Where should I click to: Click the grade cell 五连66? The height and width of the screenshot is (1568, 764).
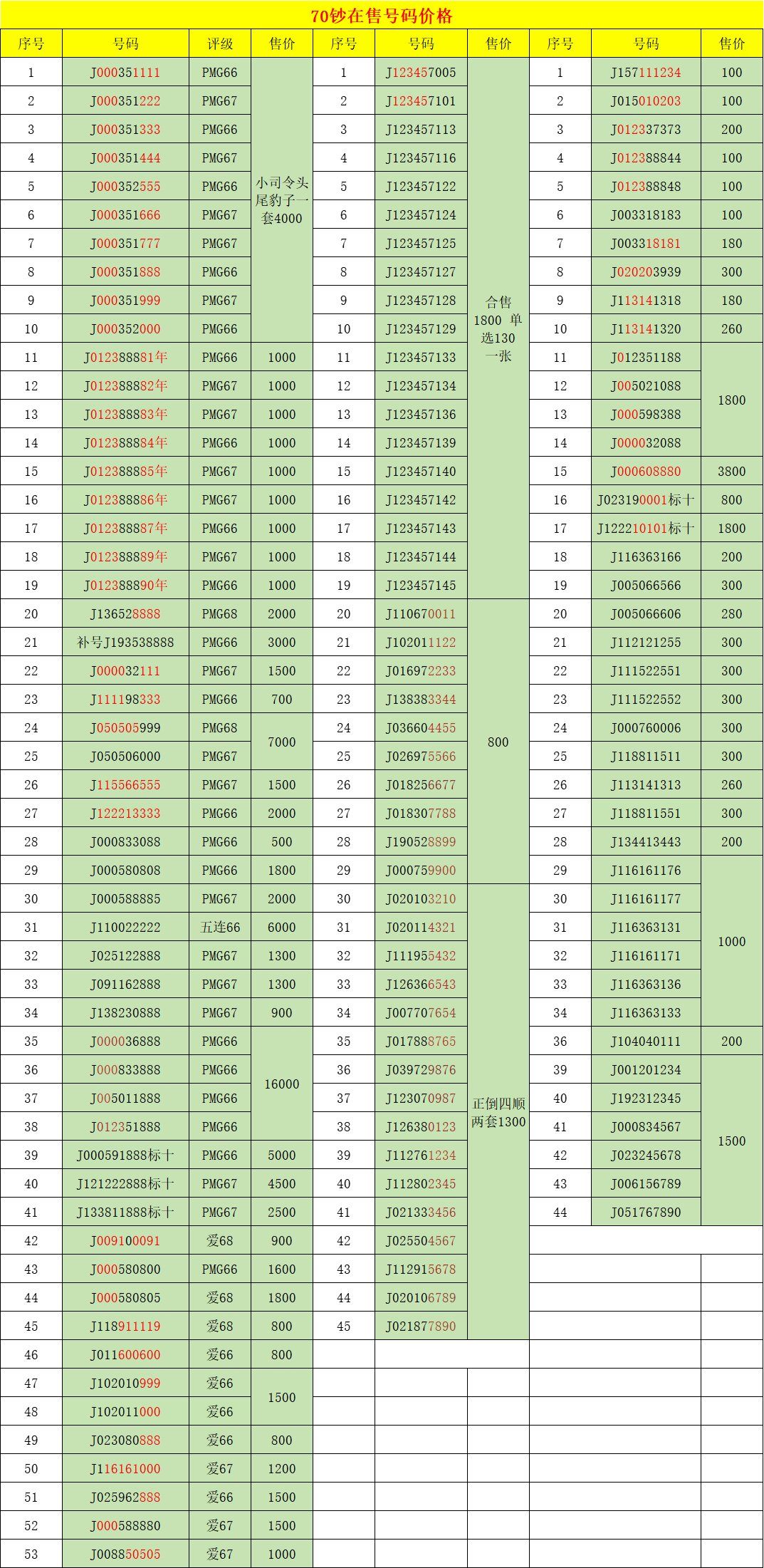(219, 928)
